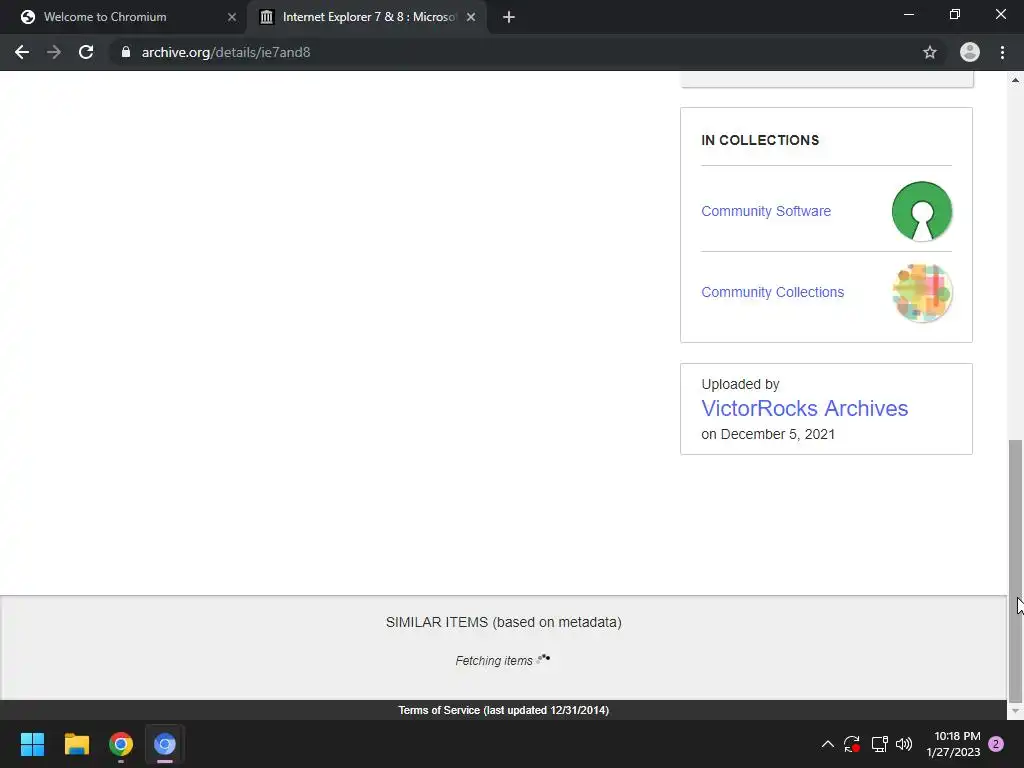Open File Explorer from the taskbar
The width and height of the screenshot is (1024, 768).
(76, 744)
